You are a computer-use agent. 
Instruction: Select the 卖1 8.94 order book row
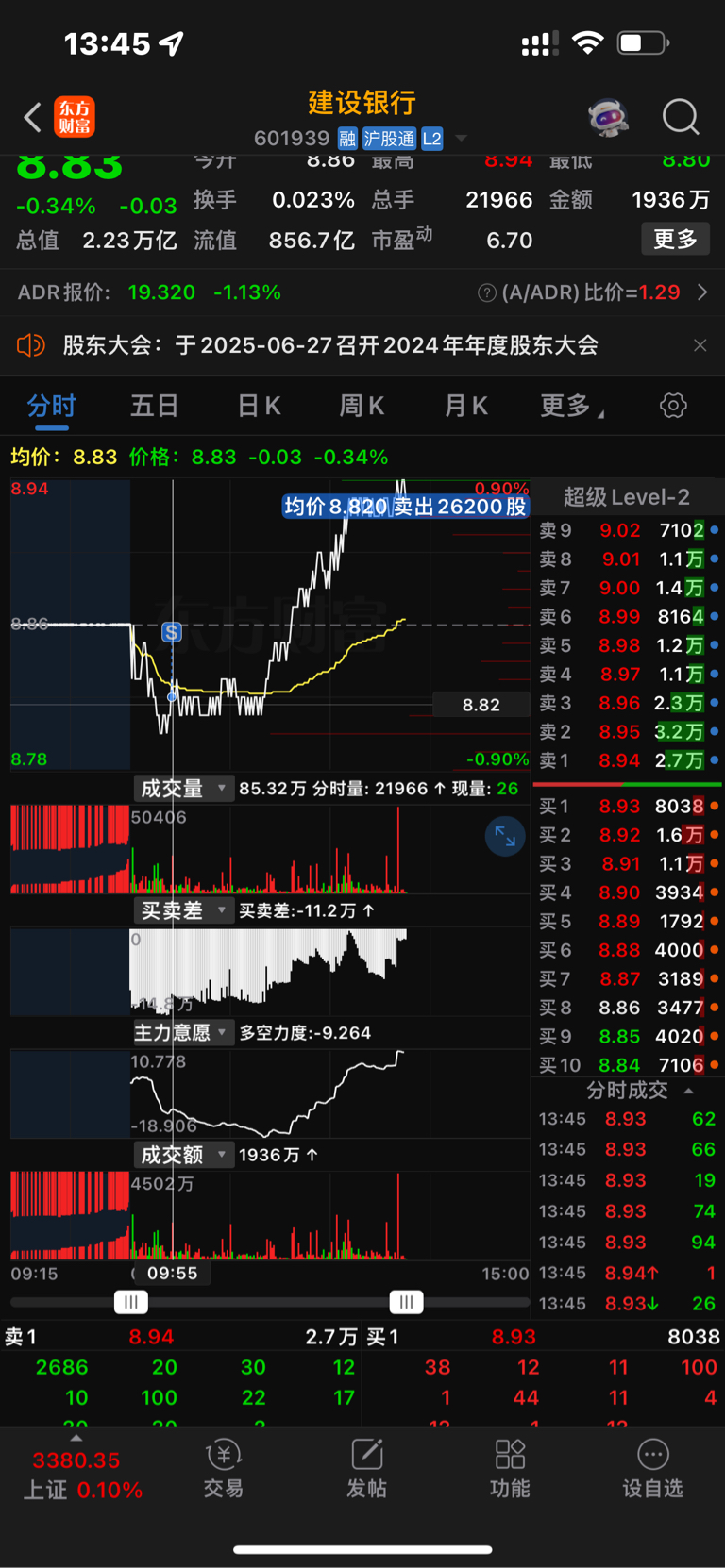[x=629, y=760]
